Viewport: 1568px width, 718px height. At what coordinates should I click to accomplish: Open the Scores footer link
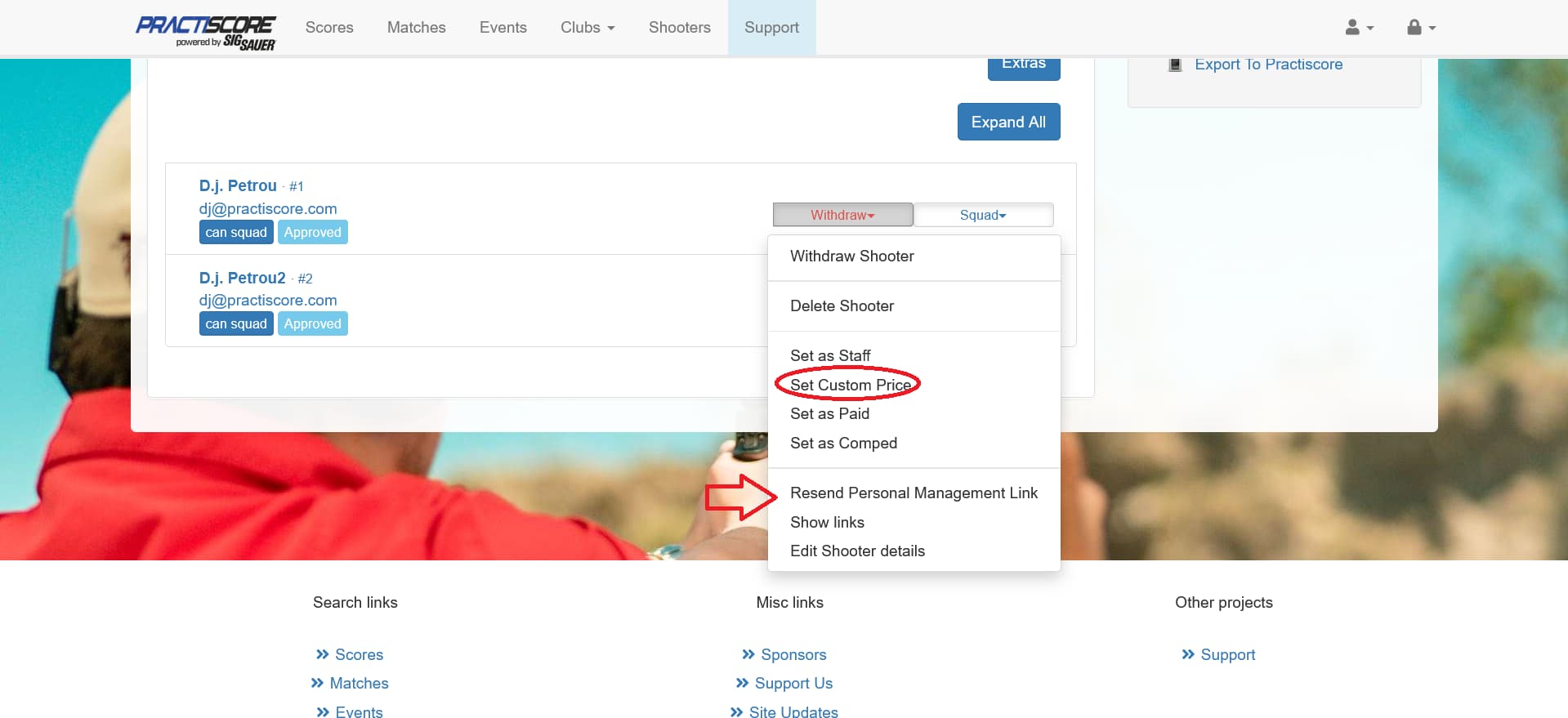359,654
